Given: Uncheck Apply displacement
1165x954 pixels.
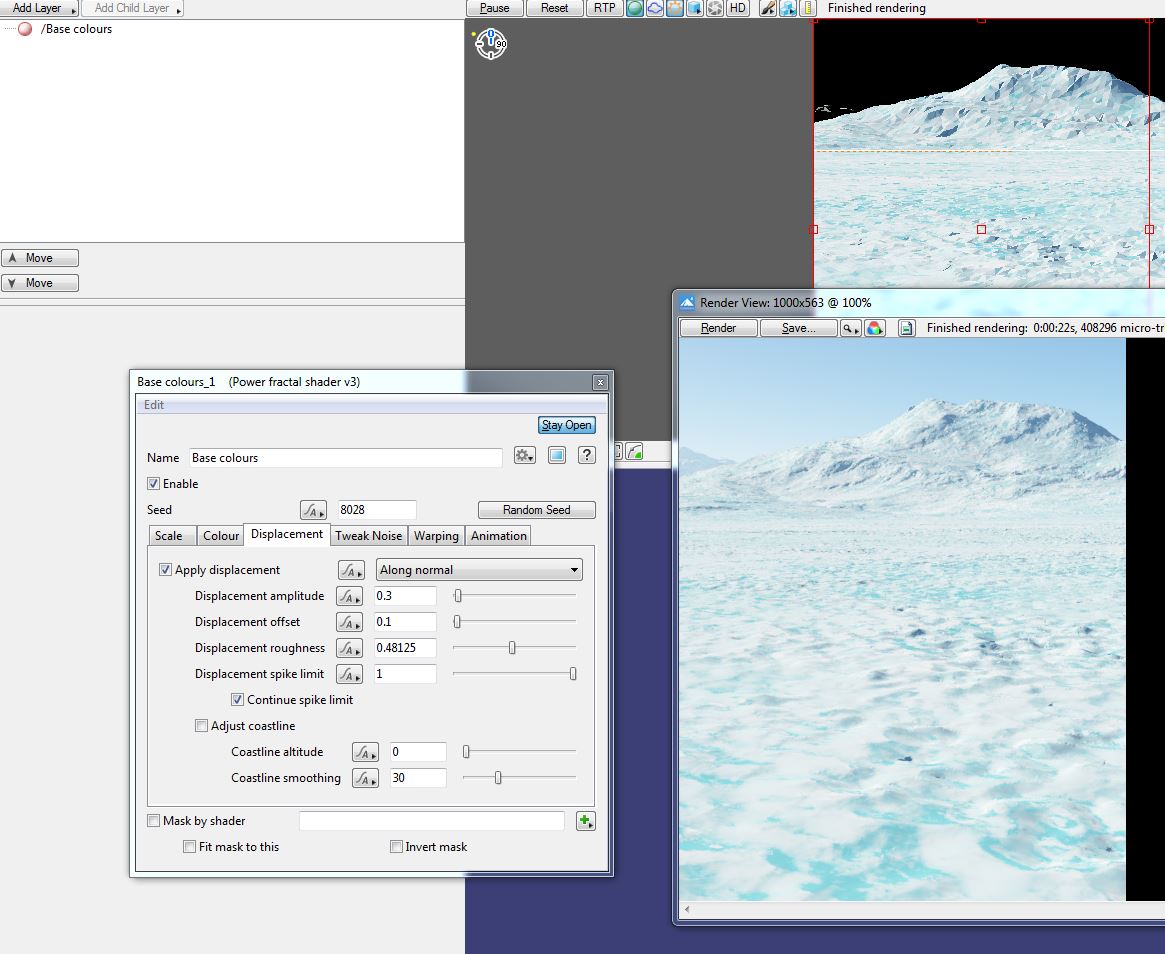Looking at the screenshot, I should 166,570.
